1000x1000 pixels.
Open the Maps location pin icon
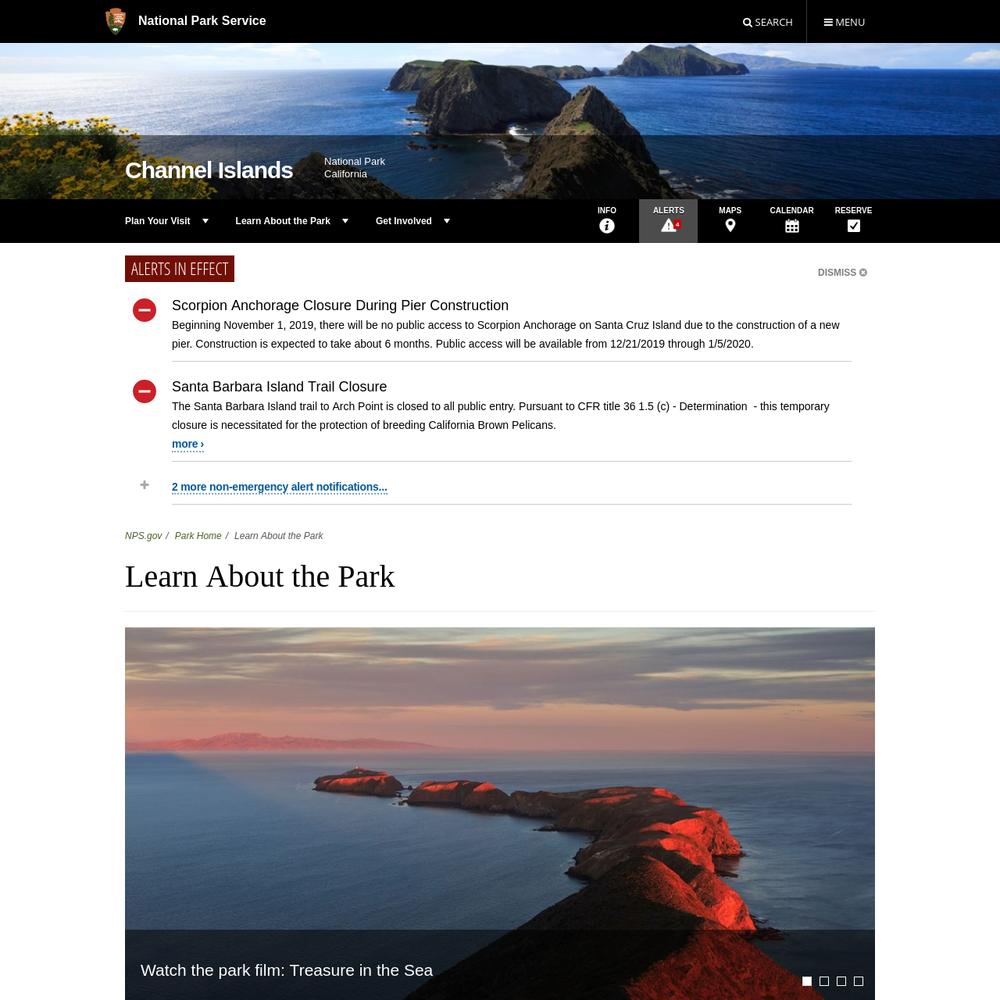pyautogui.click(x=730, y=226)
